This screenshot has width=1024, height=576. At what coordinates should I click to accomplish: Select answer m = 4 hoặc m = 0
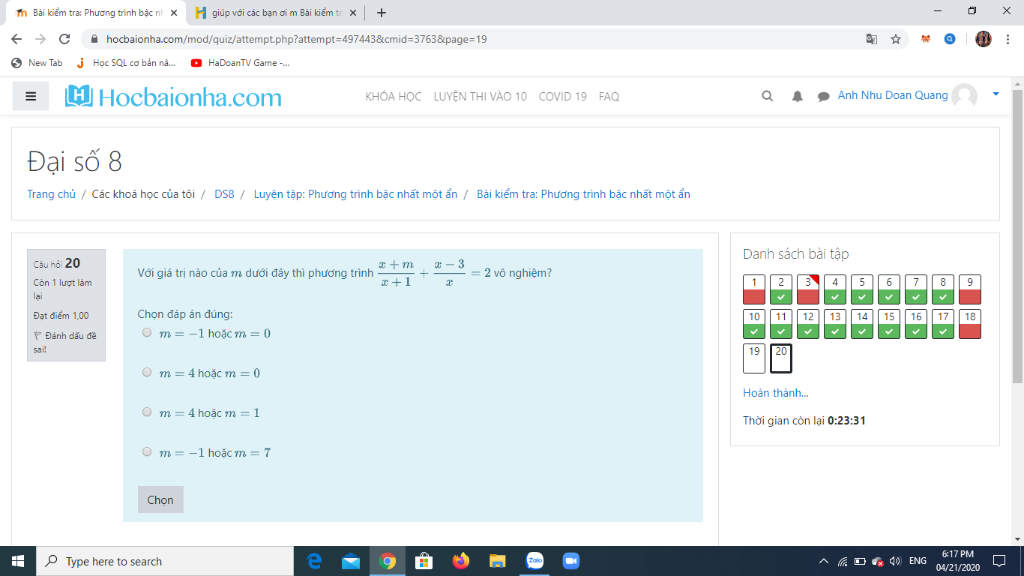point(147,372)
